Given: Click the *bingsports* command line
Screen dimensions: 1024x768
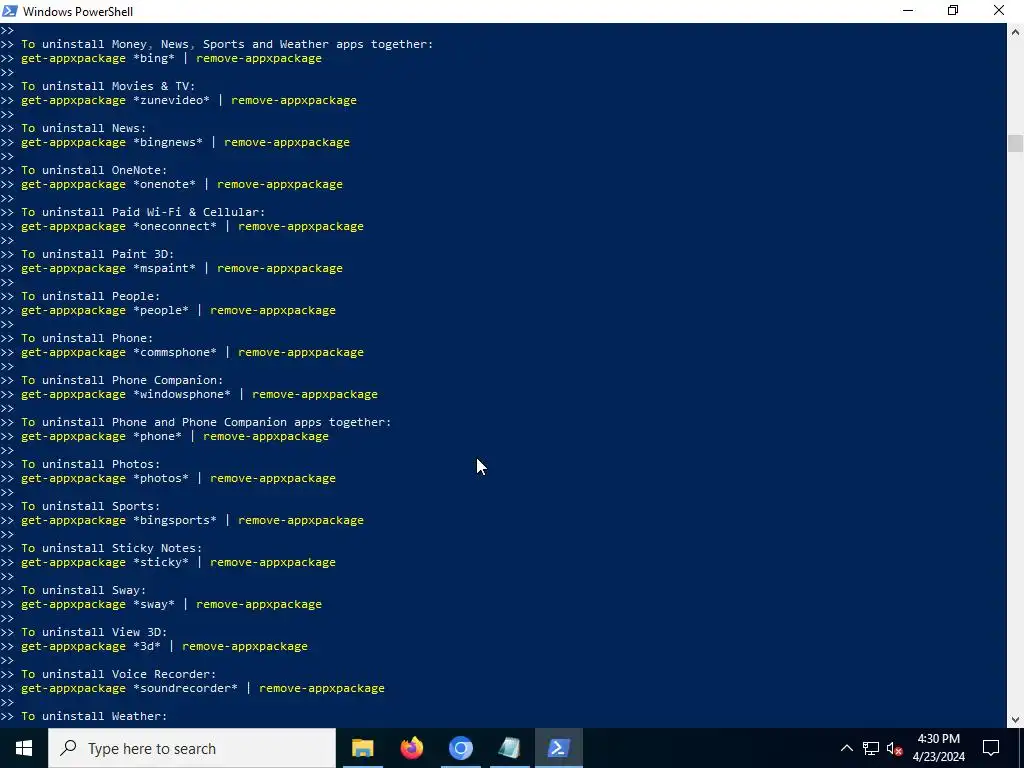Looking at the screenshot, I should point(192,520).
